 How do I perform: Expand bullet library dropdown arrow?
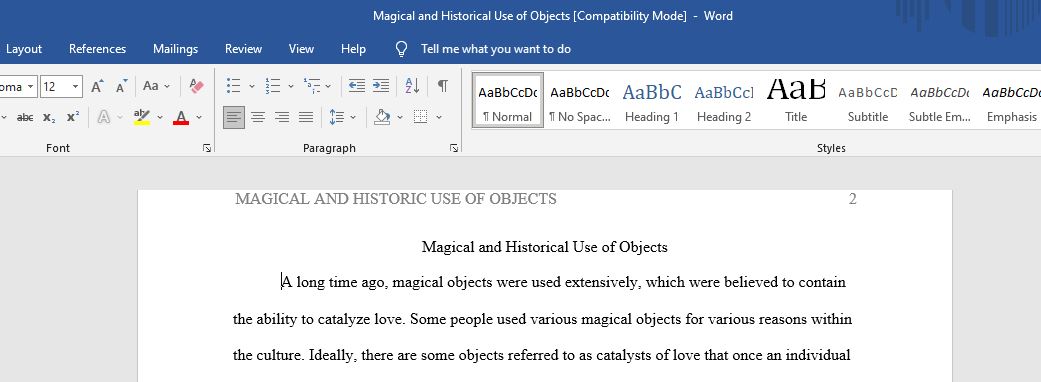252,86
